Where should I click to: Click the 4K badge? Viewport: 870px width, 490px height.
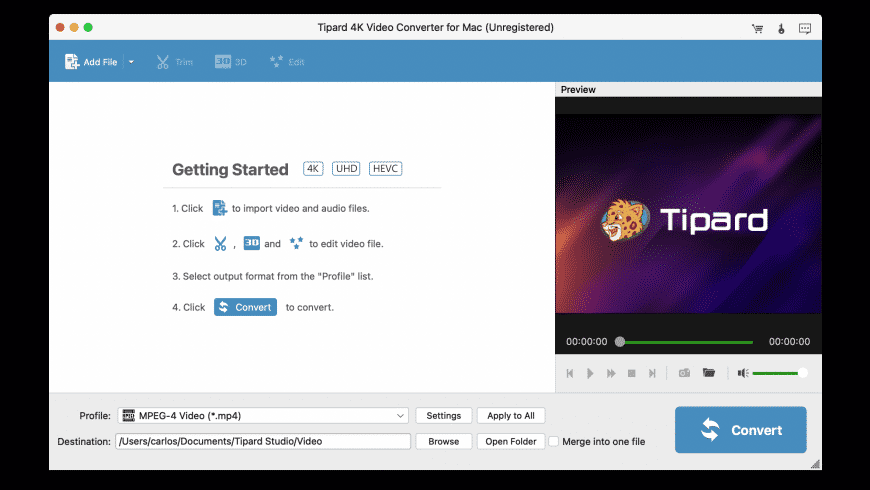[313, 169]
